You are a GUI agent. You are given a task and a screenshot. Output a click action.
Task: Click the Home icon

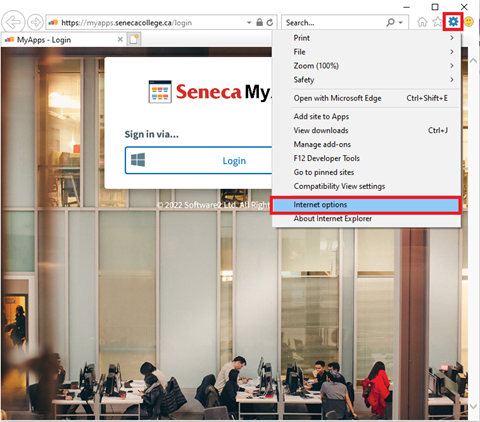[422, 22]
